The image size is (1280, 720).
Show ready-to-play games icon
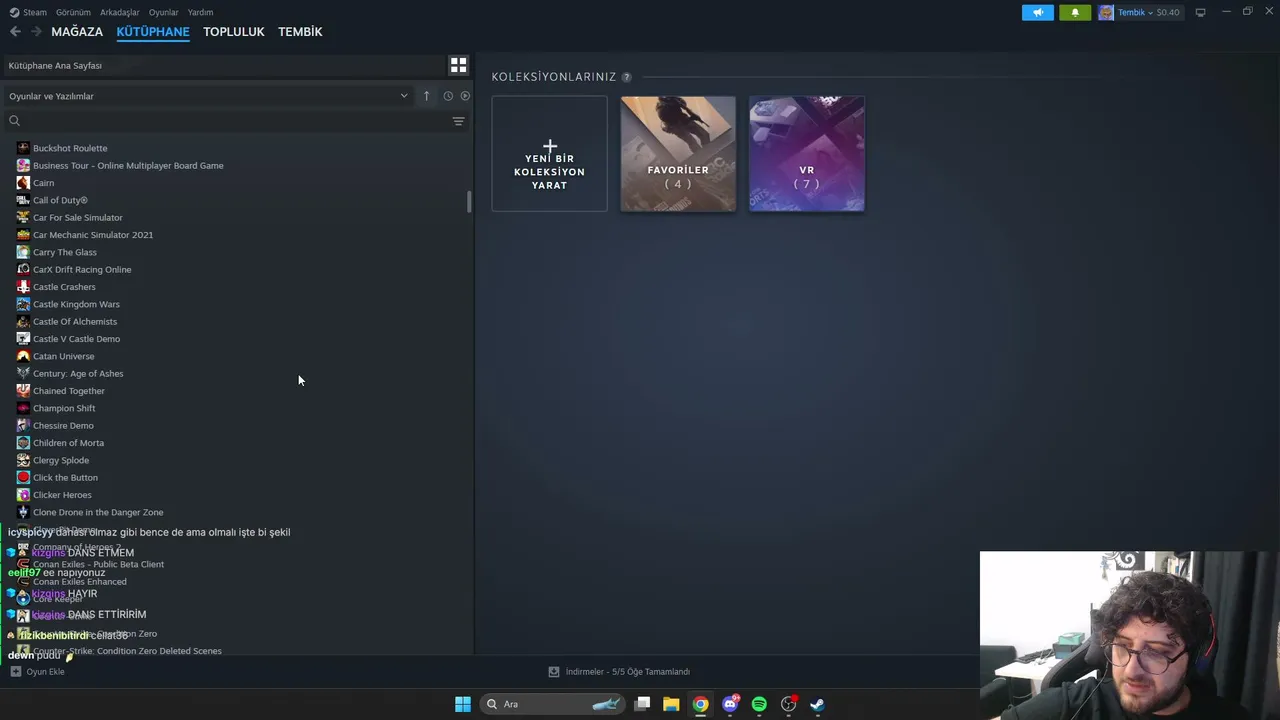[x=465, y=96]
